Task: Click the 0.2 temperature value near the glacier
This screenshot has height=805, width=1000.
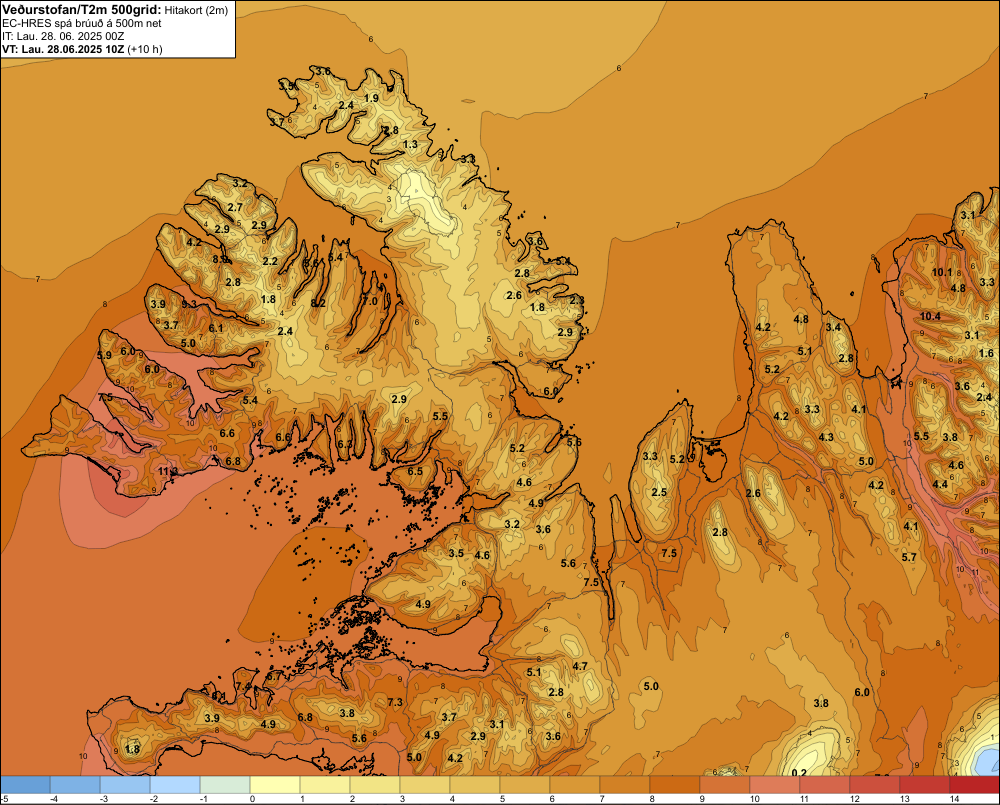Action: pyautogui.click(x=798, y=773)
